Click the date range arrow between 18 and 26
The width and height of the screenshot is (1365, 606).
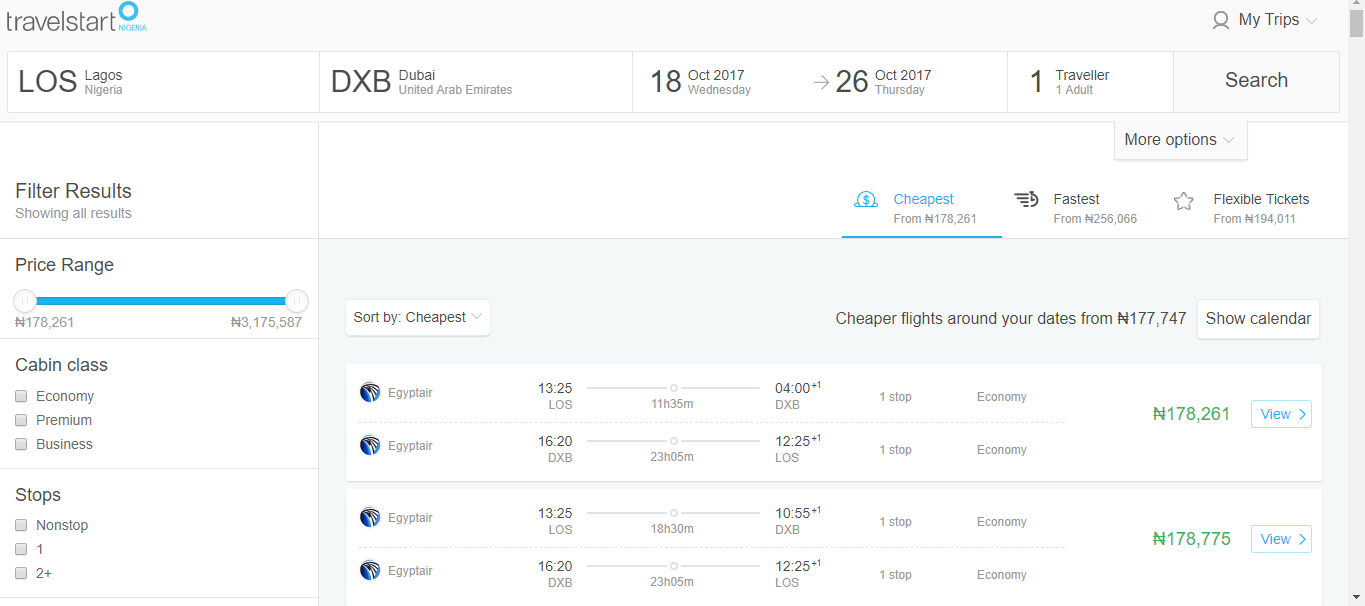pyautogui.click(x=821, y=83)
